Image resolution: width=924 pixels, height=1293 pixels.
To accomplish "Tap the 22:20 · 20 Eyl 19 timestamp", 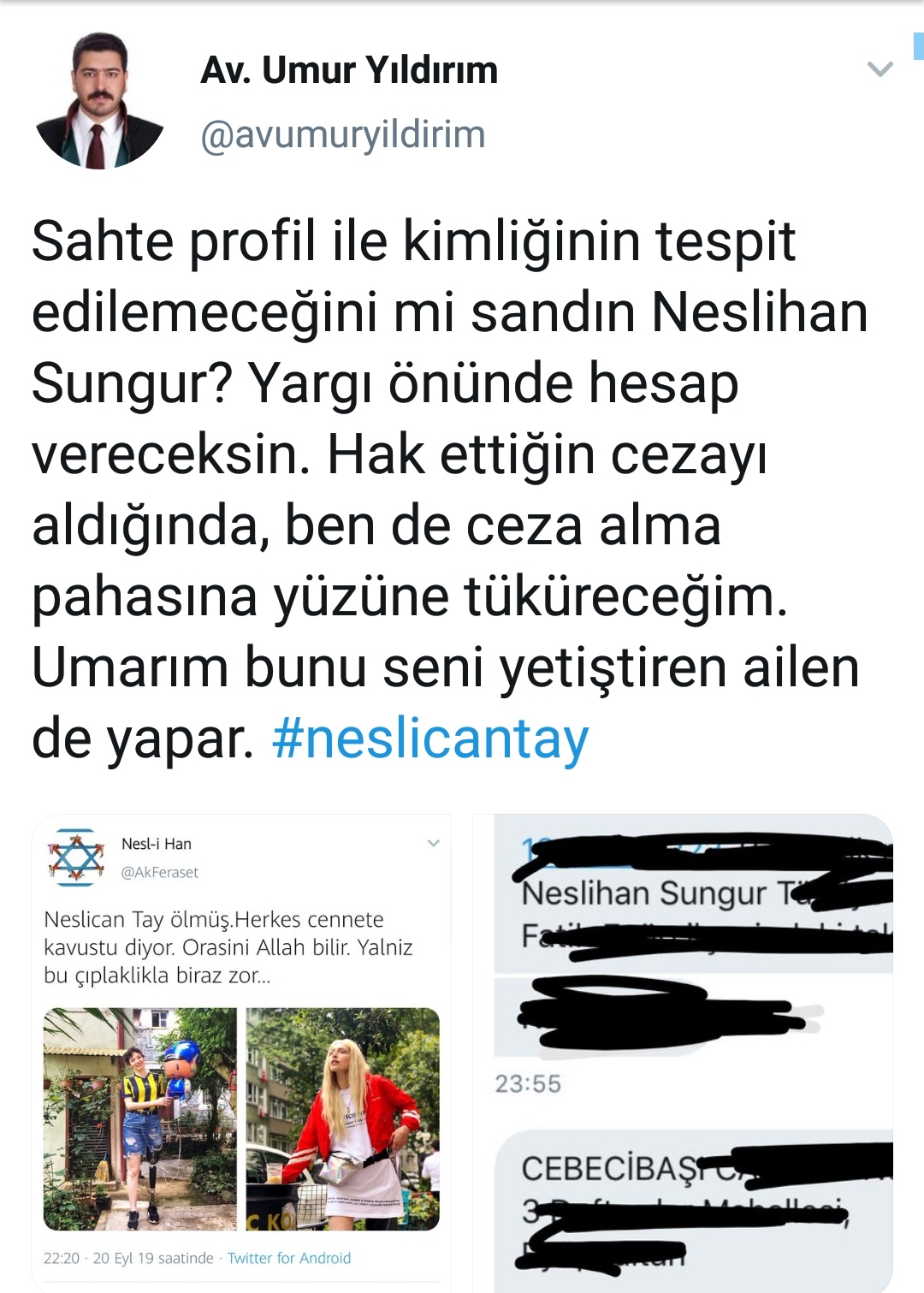I will (128, 1258).
